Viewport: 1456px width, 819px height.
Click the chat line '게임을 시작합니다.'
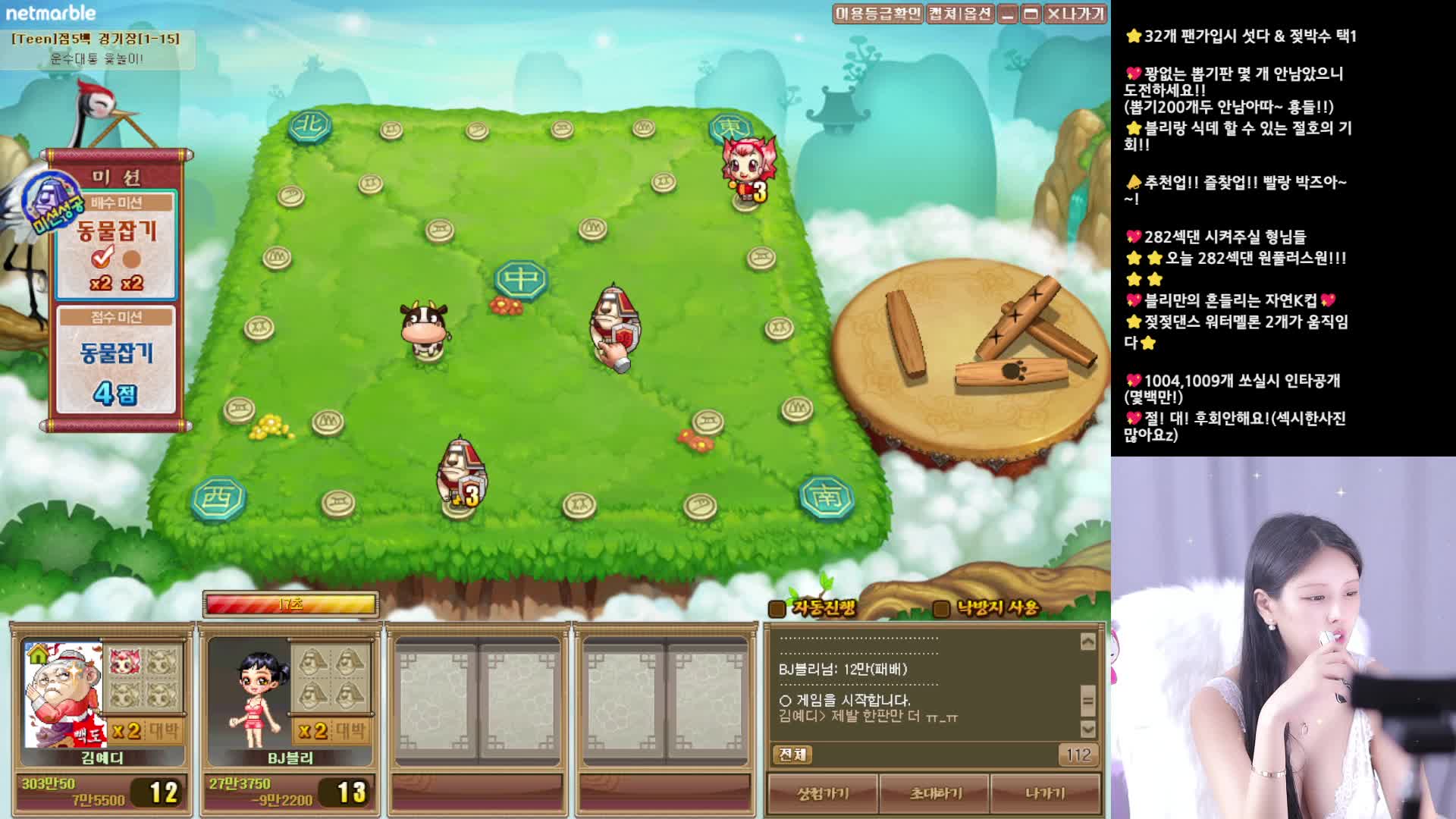(x=845, y=700)
